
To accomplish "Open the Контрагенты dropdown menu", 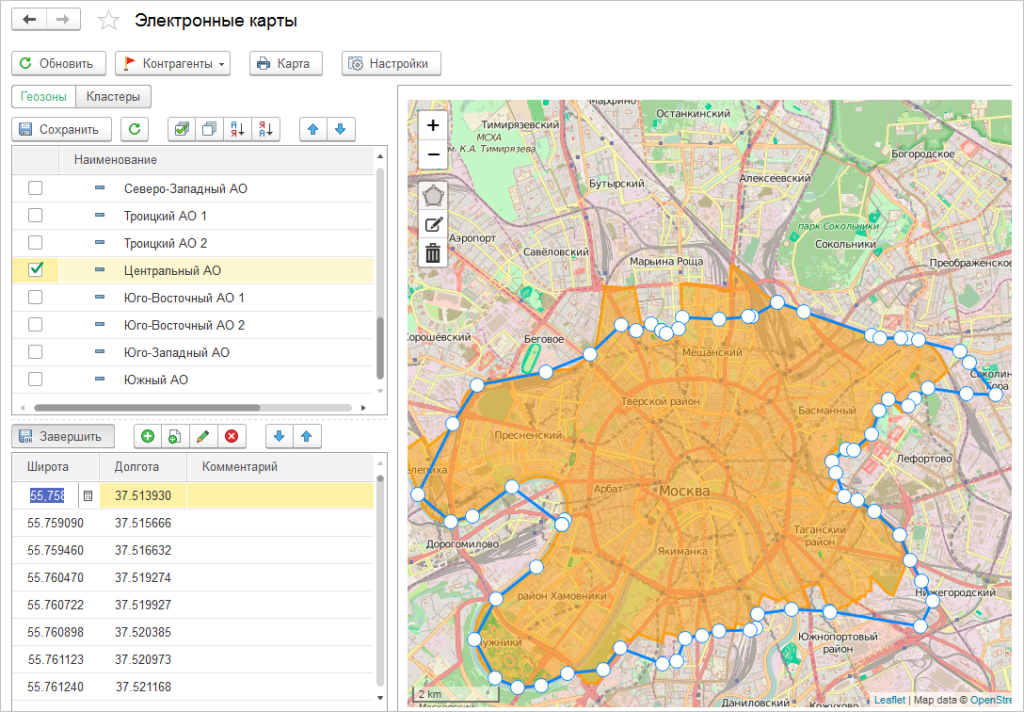I will (x=173, y=63).
